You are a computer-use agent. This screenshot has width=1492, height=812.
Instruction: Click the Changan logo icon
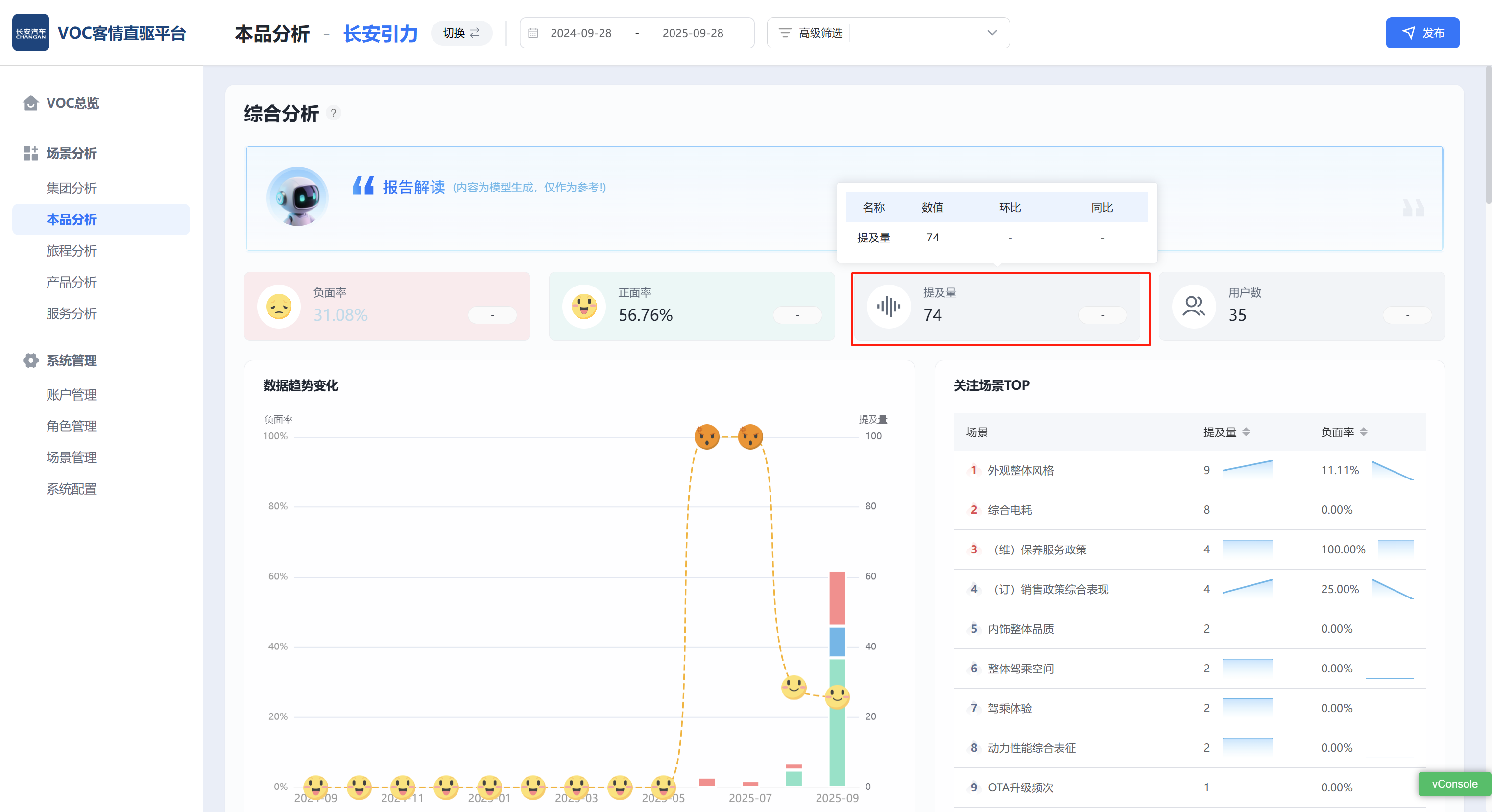click(x=31, y=33)
